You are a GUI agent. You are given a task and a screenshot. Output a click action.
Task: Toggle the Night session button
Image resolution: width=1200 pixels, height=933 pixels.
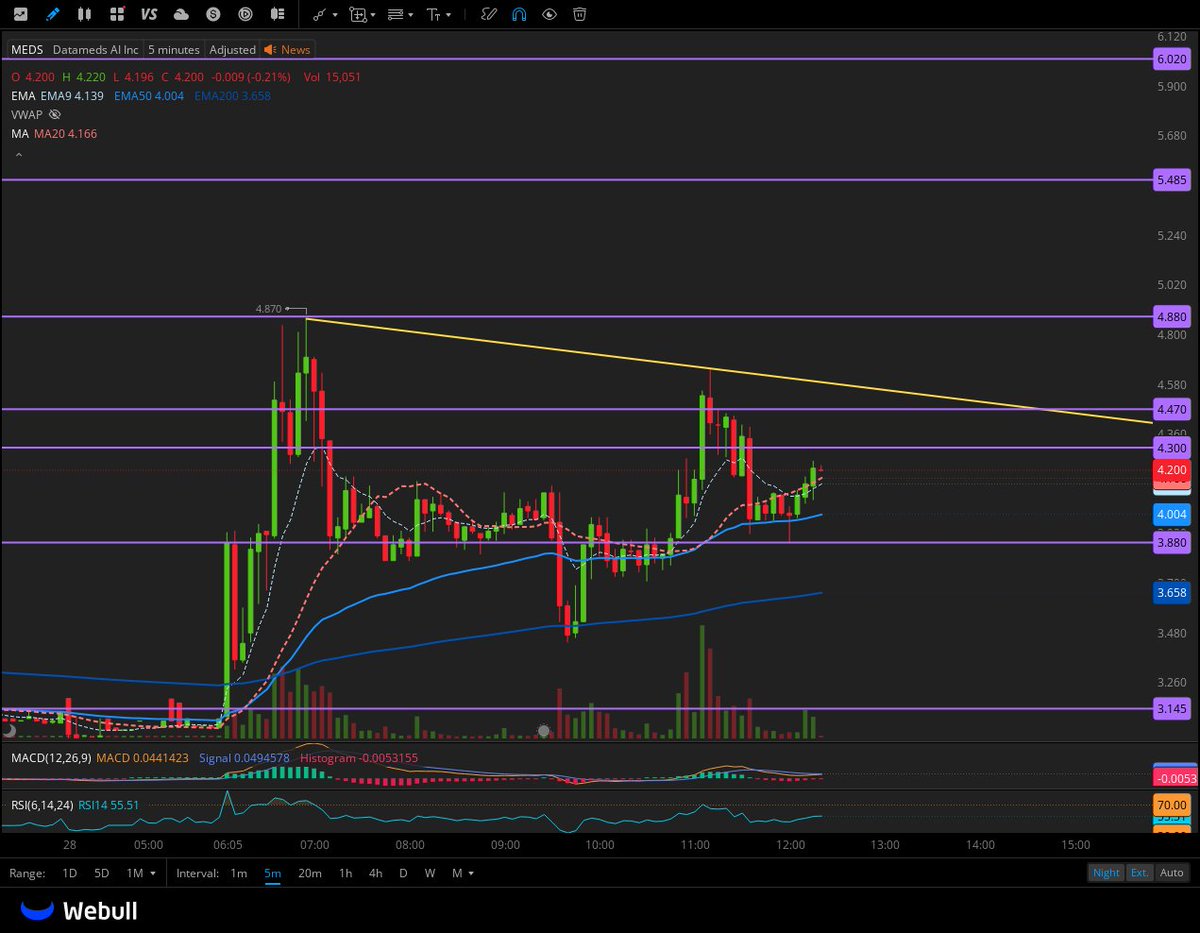point(1106,873)
